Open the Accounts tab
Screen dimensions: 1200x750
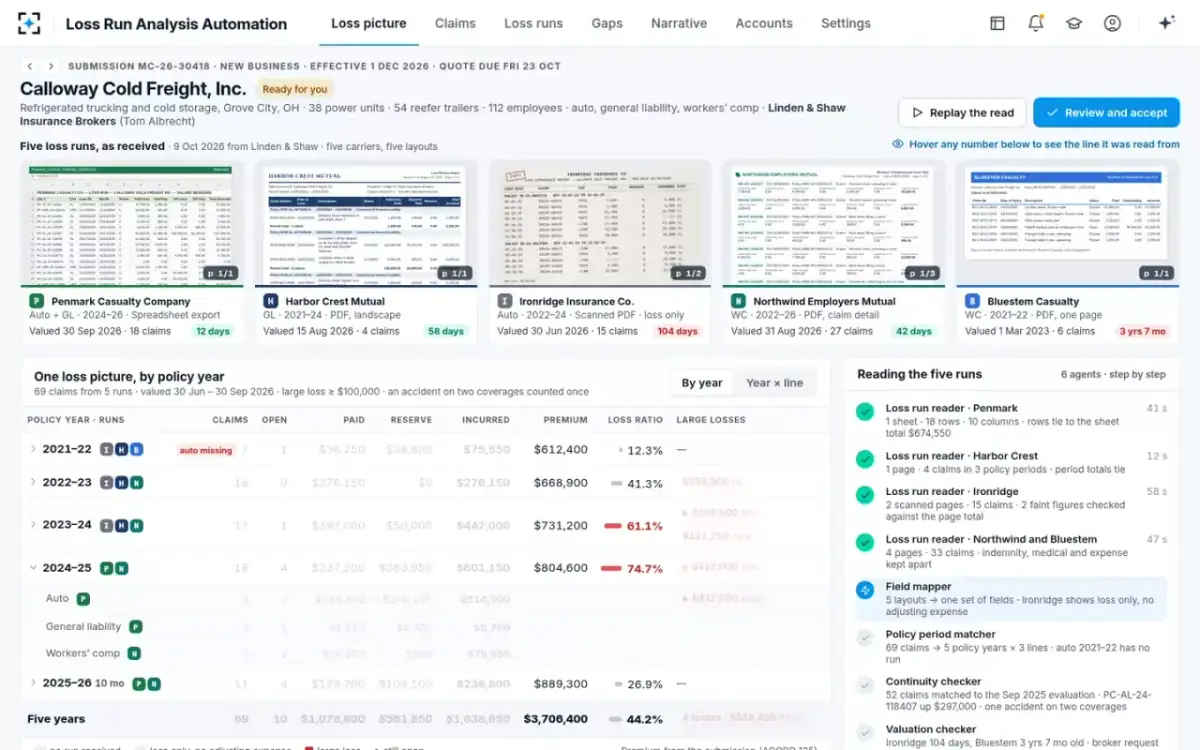coord(764,23)
